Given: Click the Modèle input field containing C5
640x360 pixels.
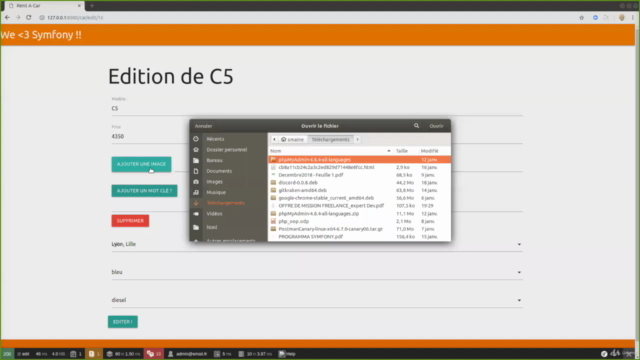Looking at the screenshot, I should [x=317, y=109].
